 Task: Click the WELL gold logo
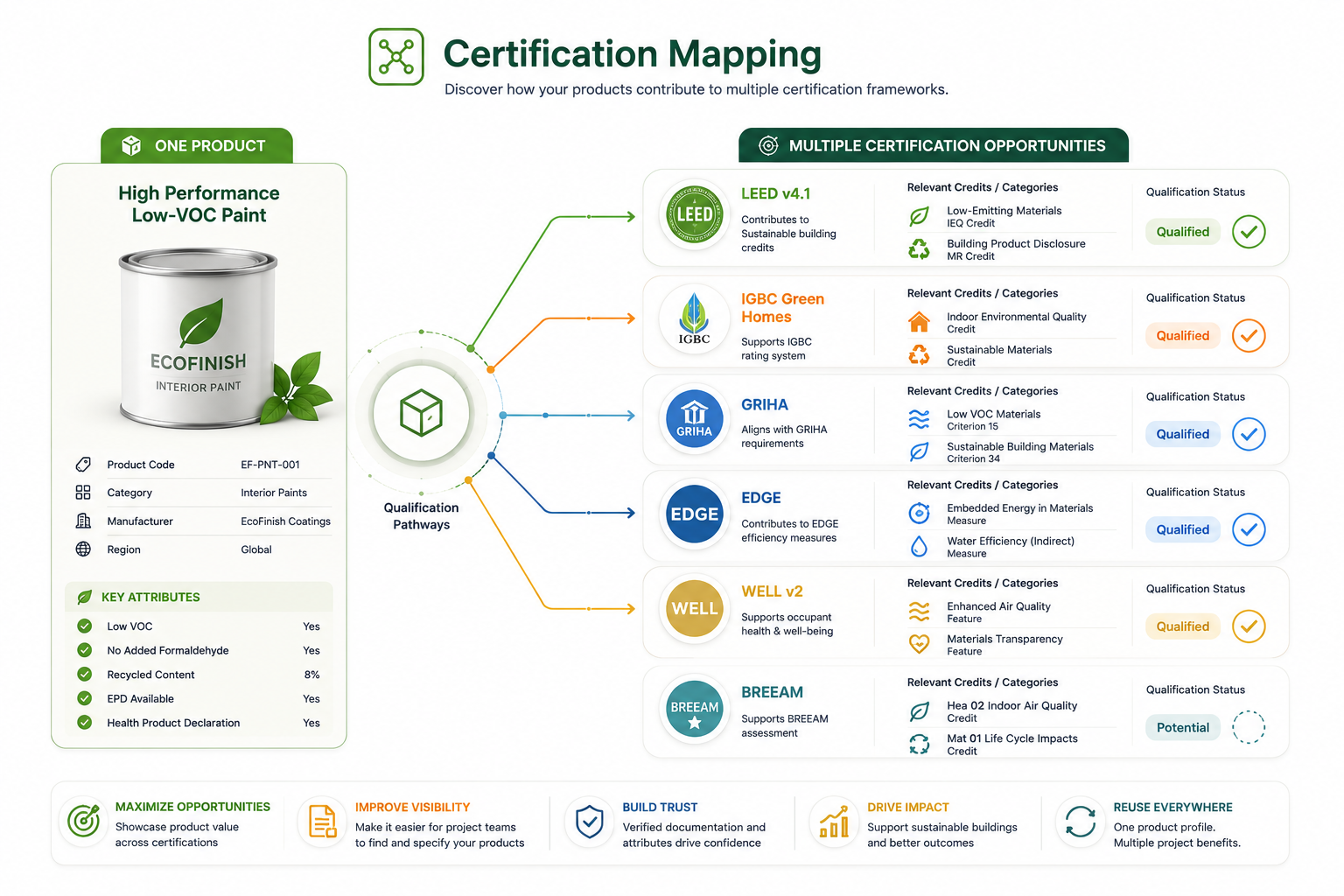695,608
